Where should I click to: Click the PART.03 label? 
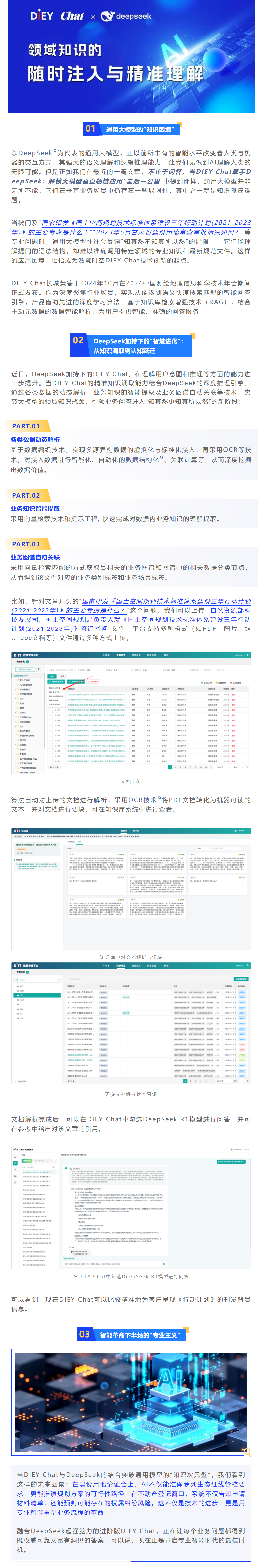click(26, 544)
